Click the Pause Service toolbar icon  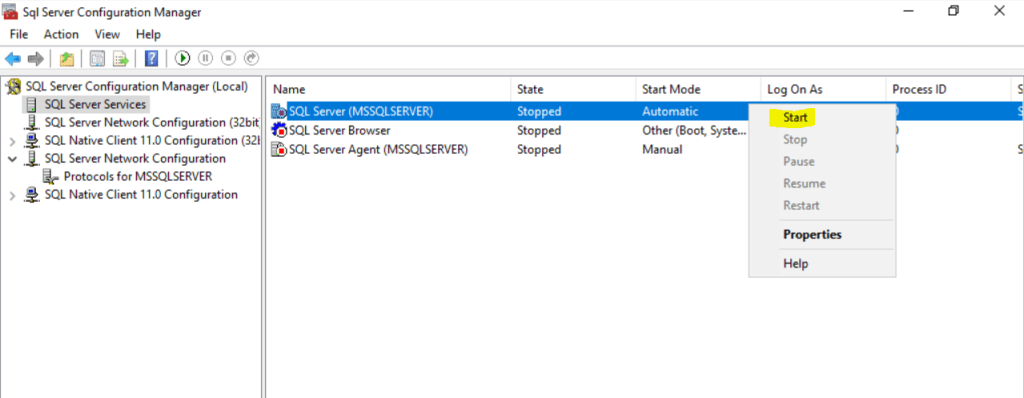coord(205,59)
